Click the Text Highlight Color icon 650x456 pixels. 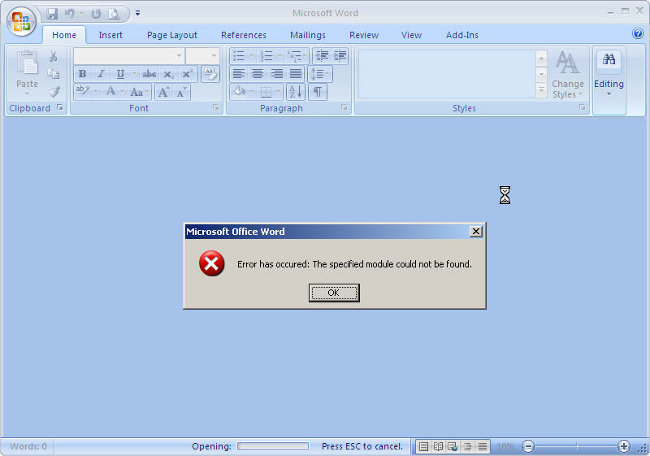pyautogui.click(x=82, y=91)
